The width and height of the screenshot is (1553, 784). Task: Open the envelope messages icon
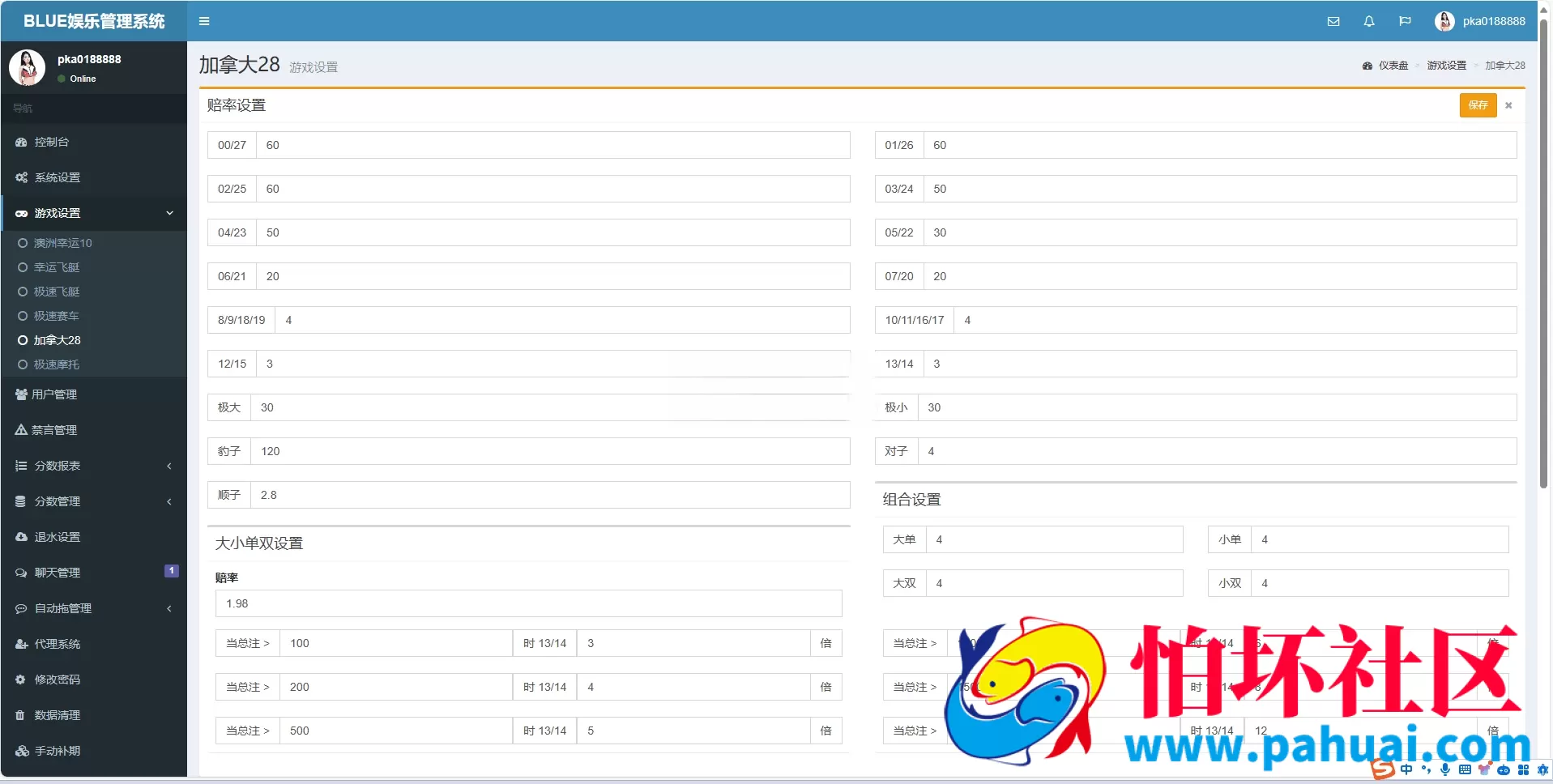(1333, 21)
